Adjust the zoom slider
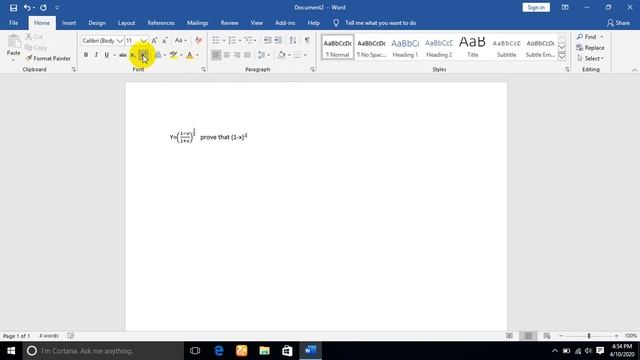The height and width of the screenshot is (360, 640). tap(589, 336)
